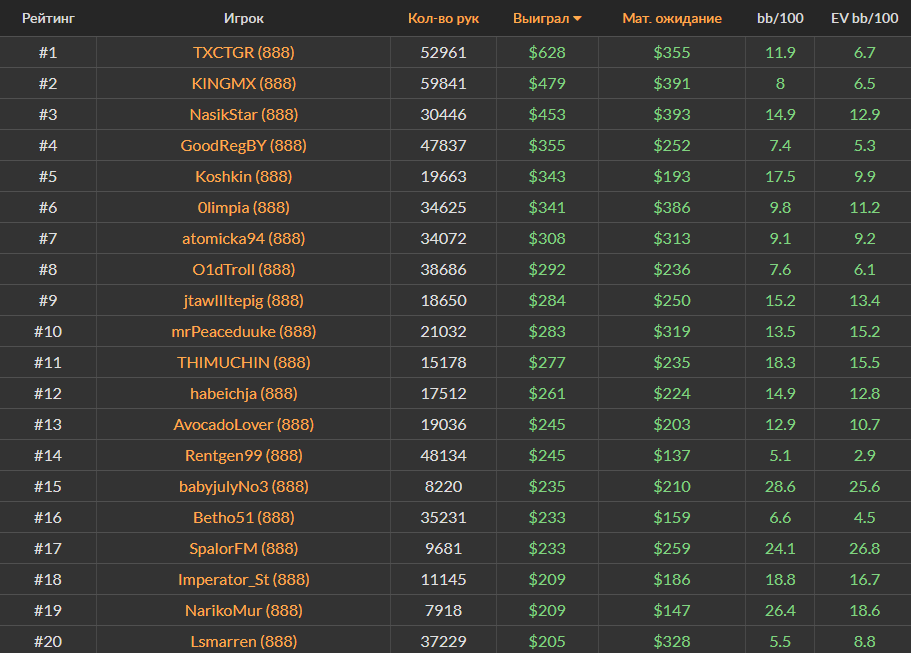This screenshot has width=911, height=653.
Task: Click on Koshkin (888) player name
Action: 243,176
